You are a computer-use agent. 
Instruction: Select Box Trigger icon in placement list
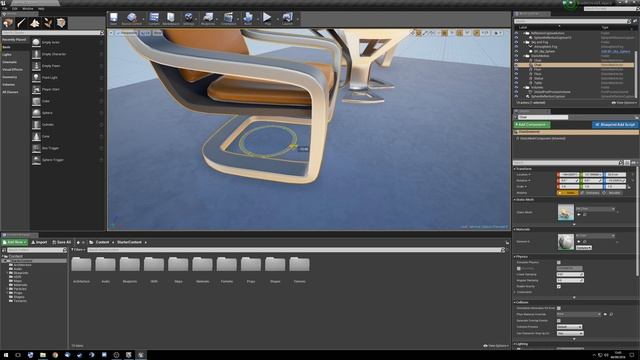(x=36, y=148)
